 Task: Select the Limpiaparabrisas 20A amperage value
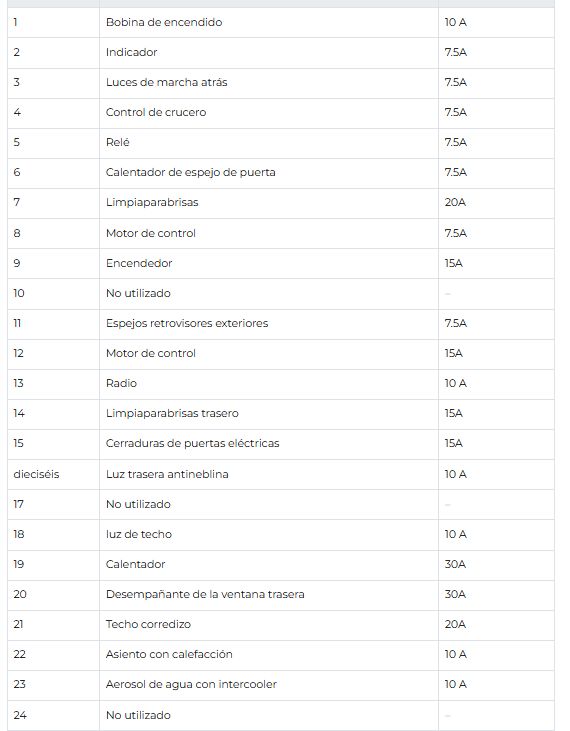click(455, 202)
